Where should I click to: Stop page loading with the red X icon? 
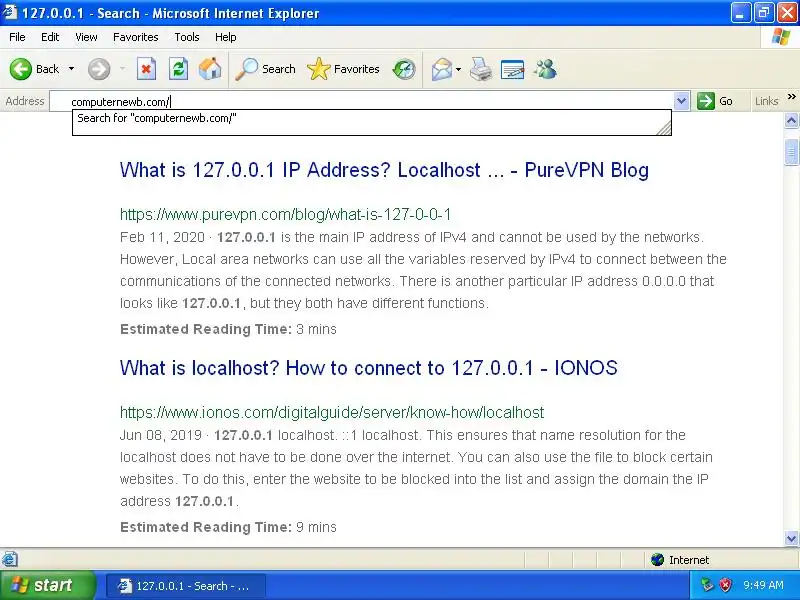[146, 69]
